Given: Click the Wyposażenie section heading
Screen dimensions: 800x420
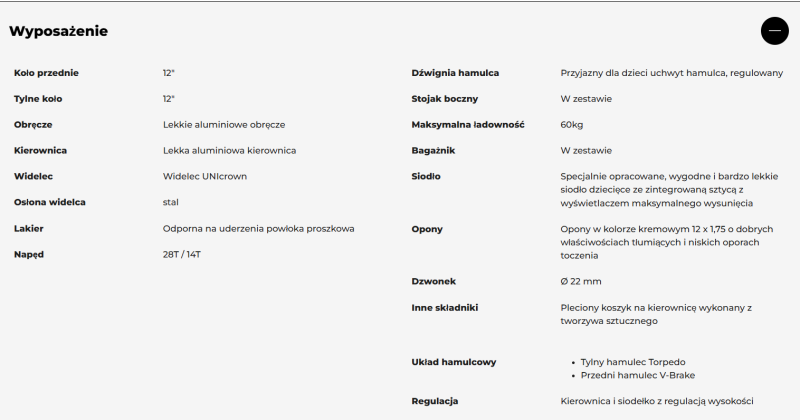Looking at the screenshot, I should pyautogui.click(x=59, y=31).
